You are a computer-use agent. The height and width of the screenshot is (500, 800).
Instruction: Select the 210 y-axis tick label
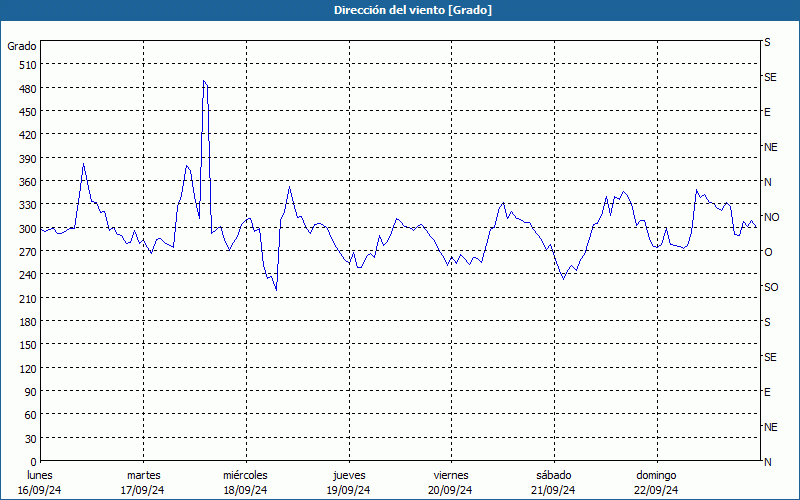(28, 298)
